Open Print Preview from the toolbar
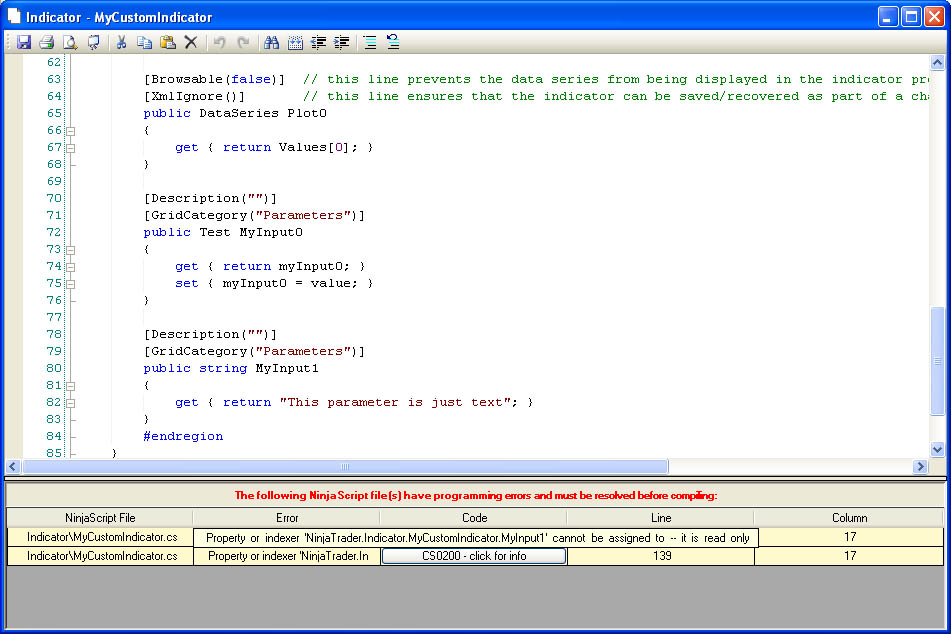This screenshot has height=634, width=951. (x=70, y=43)
